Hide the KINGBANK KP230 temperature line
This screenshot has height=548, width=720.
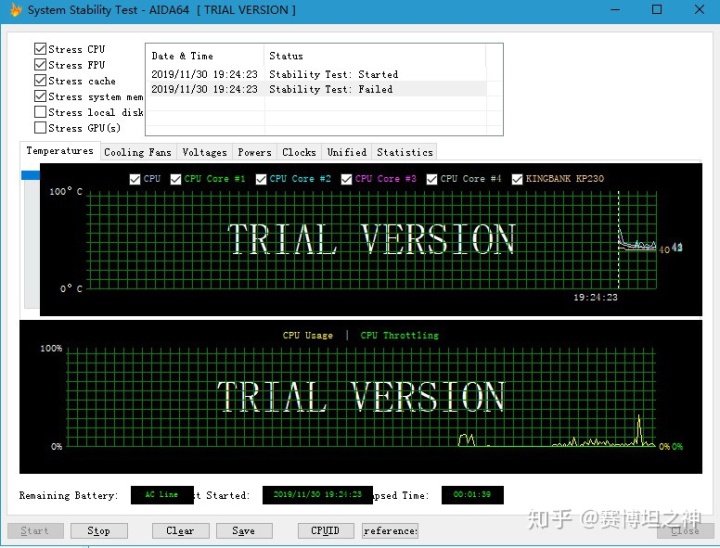(517, 179)
